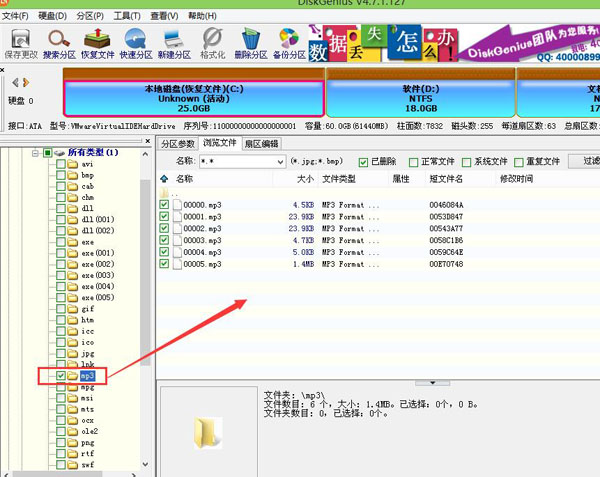The image size is (600, 477).
Task: Launch the 恢复文件 recover files tool
Action: point(98,44)
